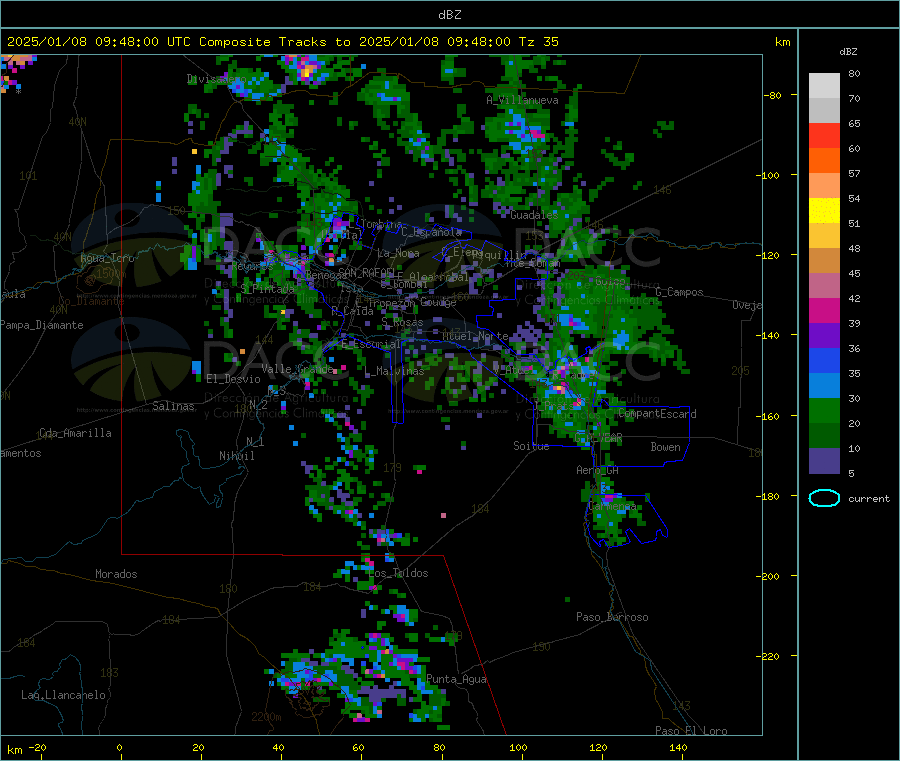Click the legend value 45

pyautogui.click(x=854, y=273)
